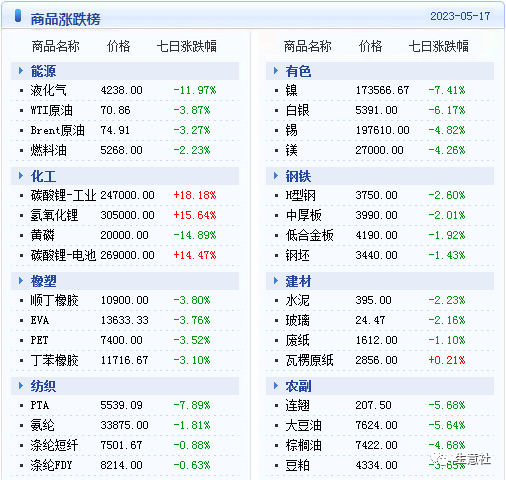Select the 黄磷 commodity name
This screenshot has height=480, width=506.
pyautogui.click(x=42, y=235)
